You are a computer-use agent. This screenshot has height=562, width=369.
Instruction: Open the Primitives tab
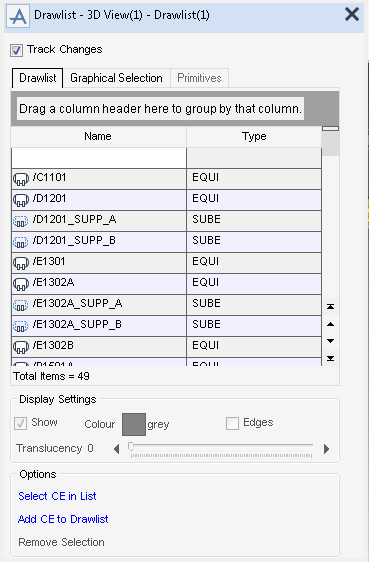(199, 78)
